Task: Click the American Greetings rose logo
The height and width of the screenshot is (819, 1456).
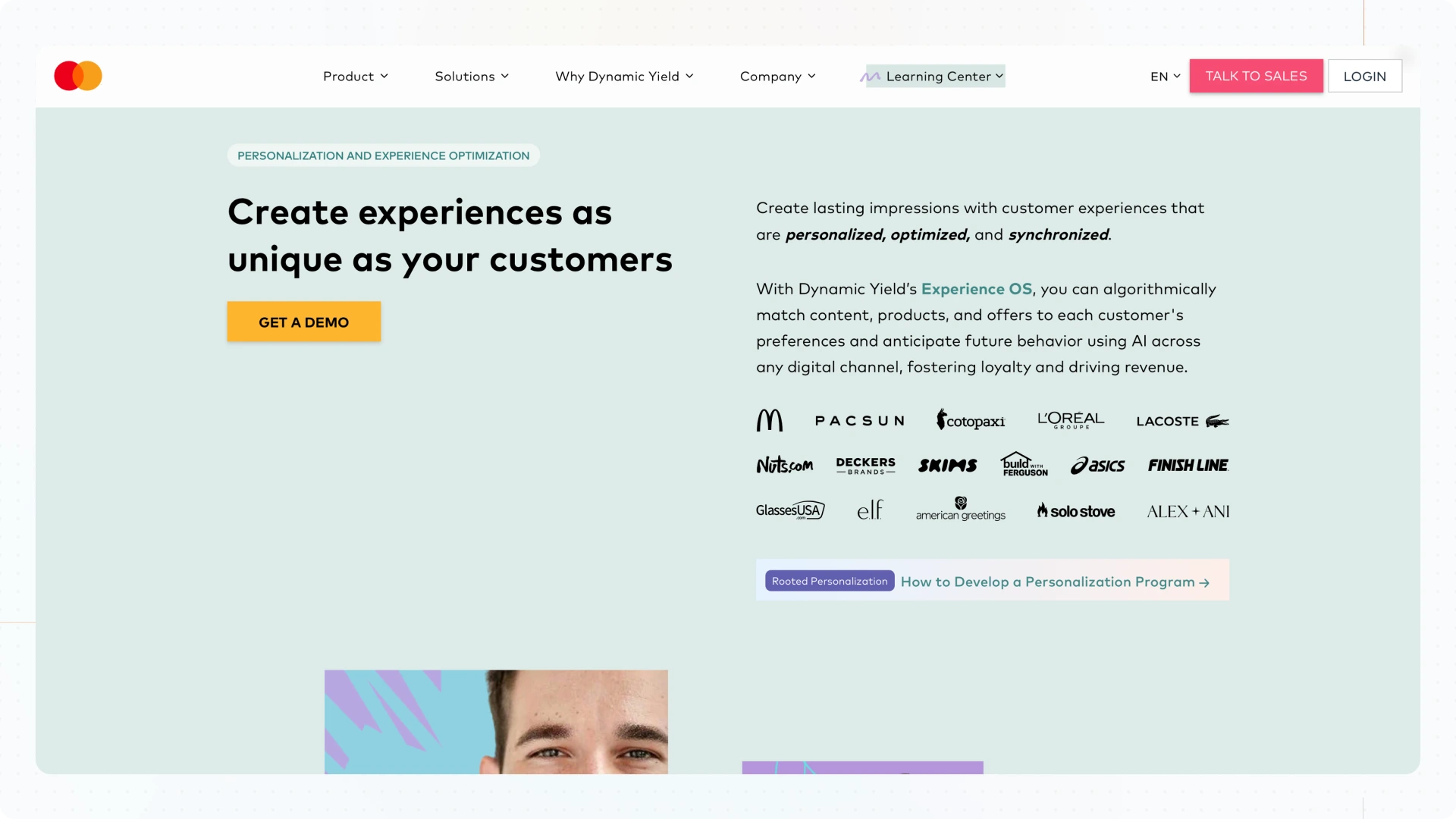Action: tap(960, 503)
